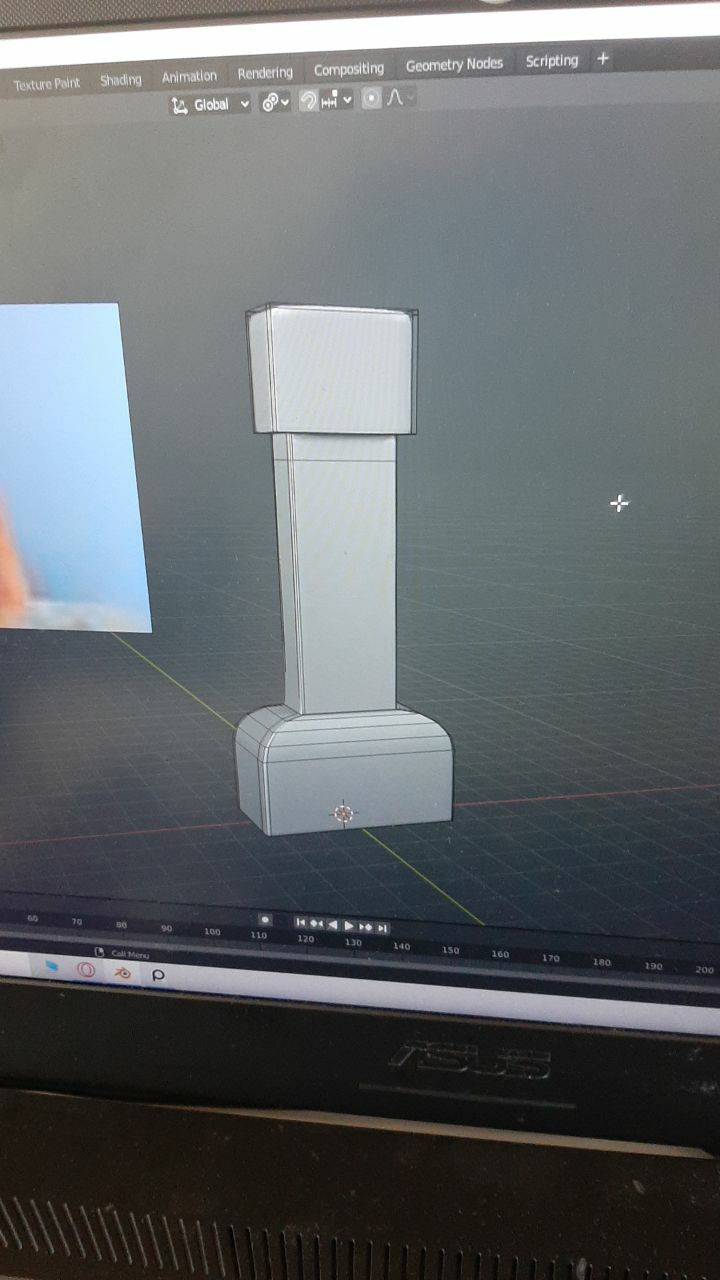Open the snap element options dropdown
The height and width of the screenshot is (1280, 720).
click(x=336, y=100)
